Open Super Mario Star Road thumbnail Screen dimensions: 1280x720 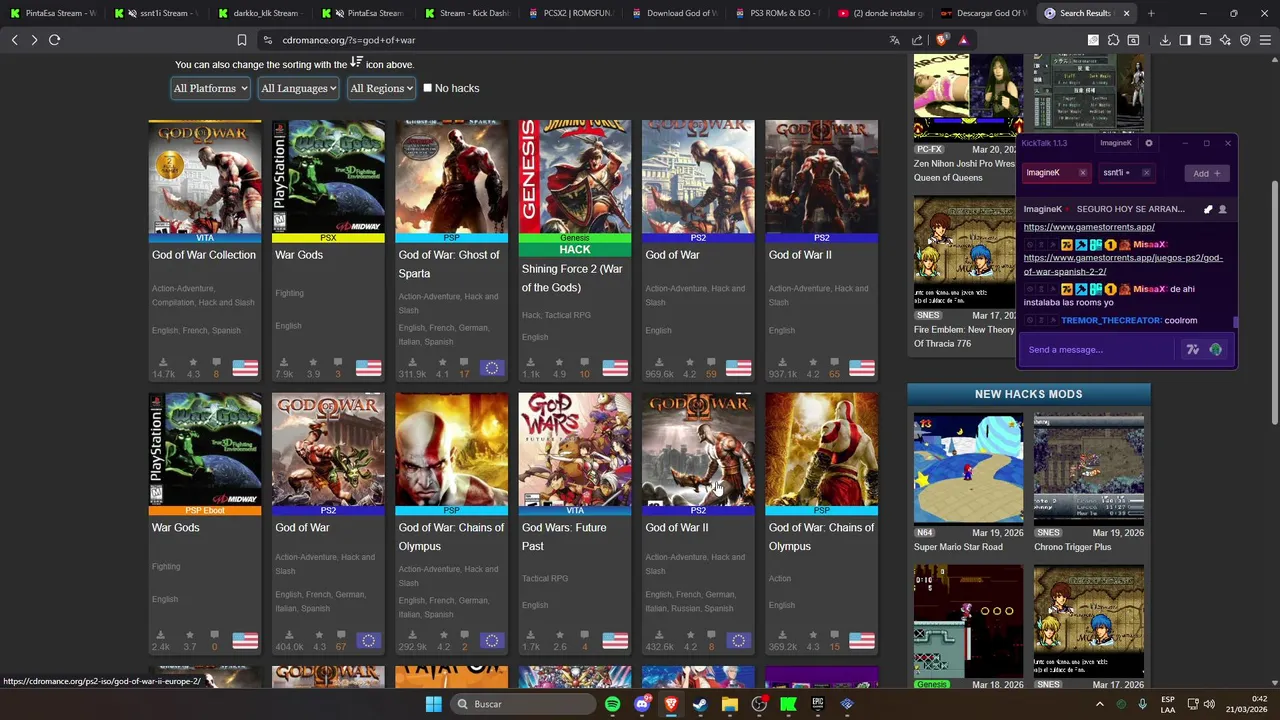968,469
